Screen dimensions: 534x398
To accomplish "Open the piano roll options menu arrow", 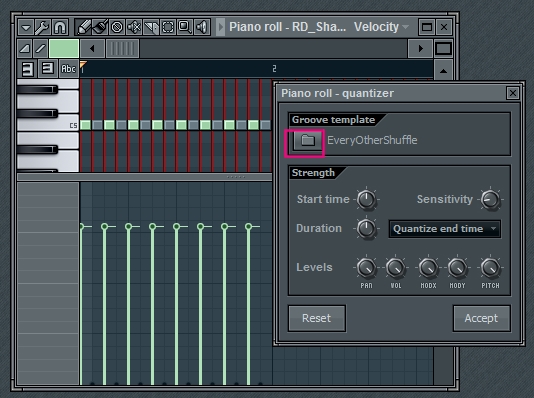I will click(26, 27).
